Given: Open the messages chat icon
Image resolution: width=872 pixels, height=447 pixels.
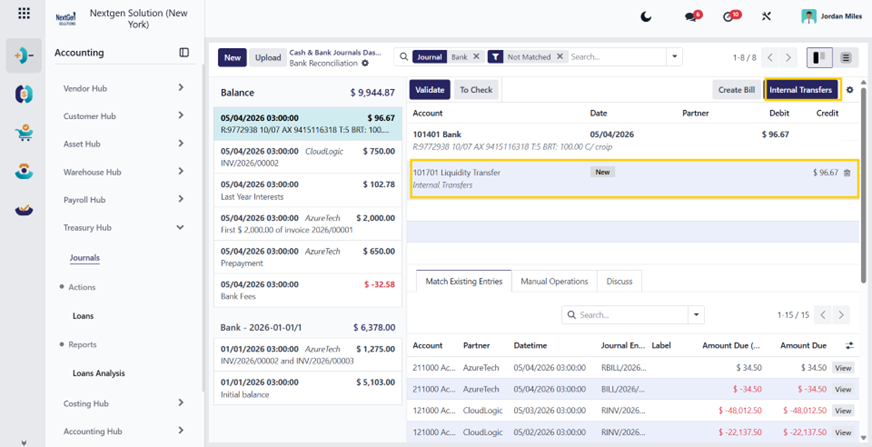Looking at the screenshot, I should pos(692,16).
